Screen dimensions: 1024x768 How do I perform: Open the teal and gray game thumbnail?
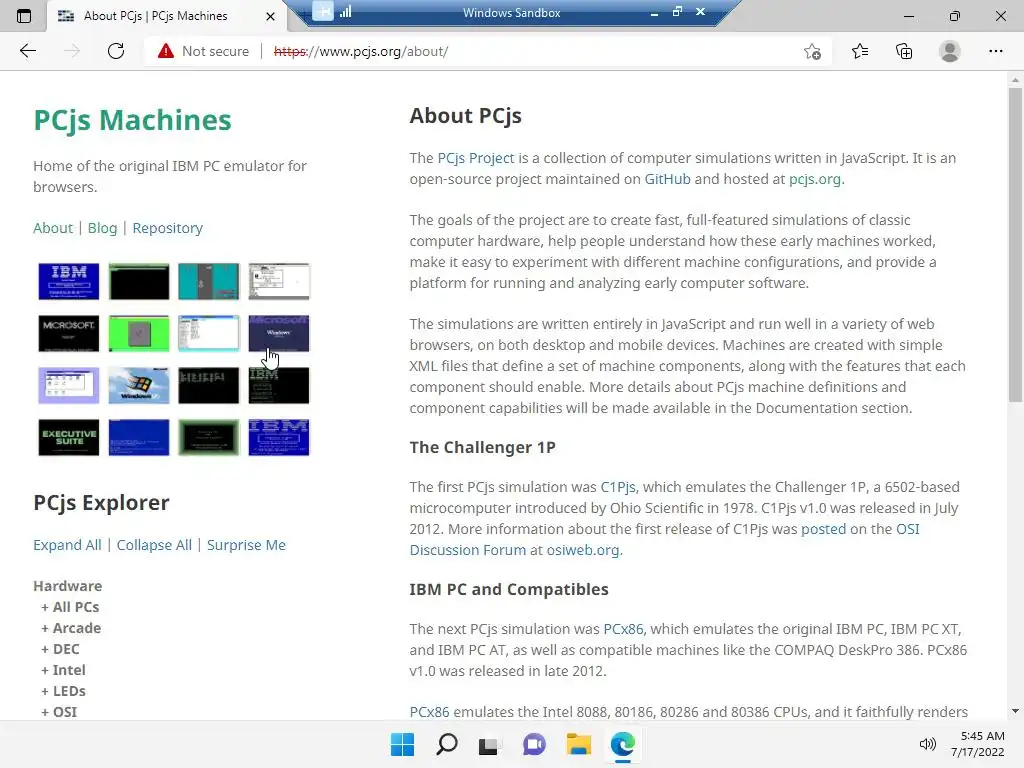(x=208, y=281)
